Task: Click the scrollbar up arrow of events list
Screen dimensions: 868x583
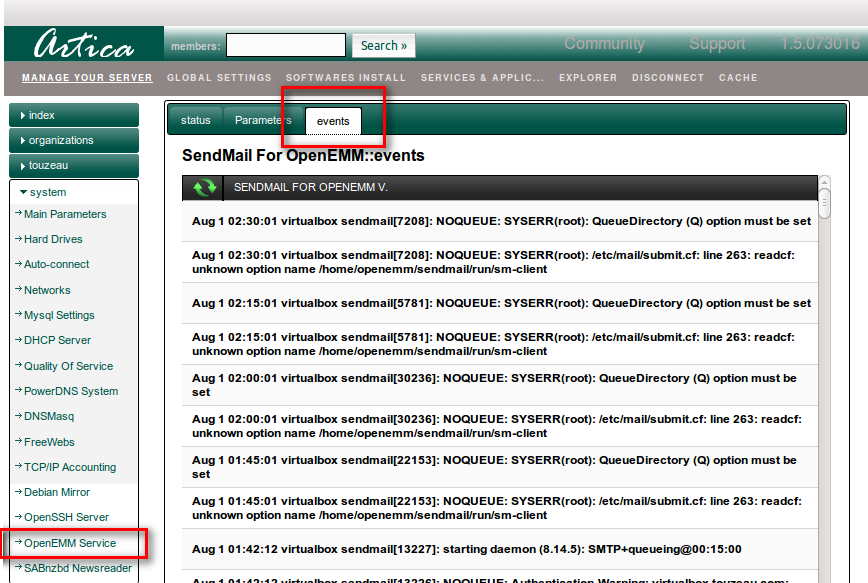Action: (x=824, y=182)
